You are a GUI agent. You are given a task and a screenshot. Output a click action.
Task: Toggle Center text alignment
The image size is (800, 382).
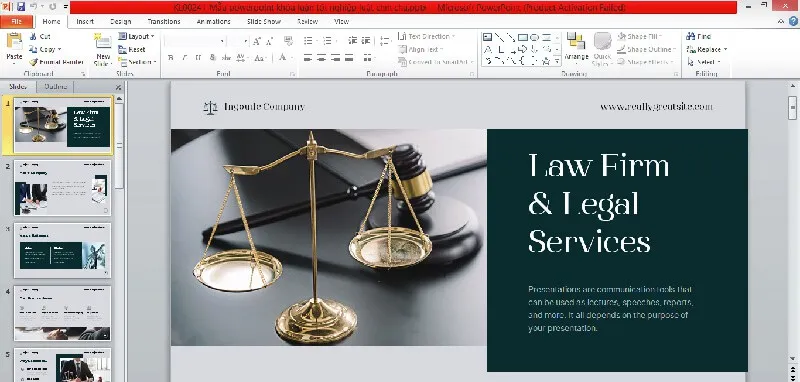321,58
